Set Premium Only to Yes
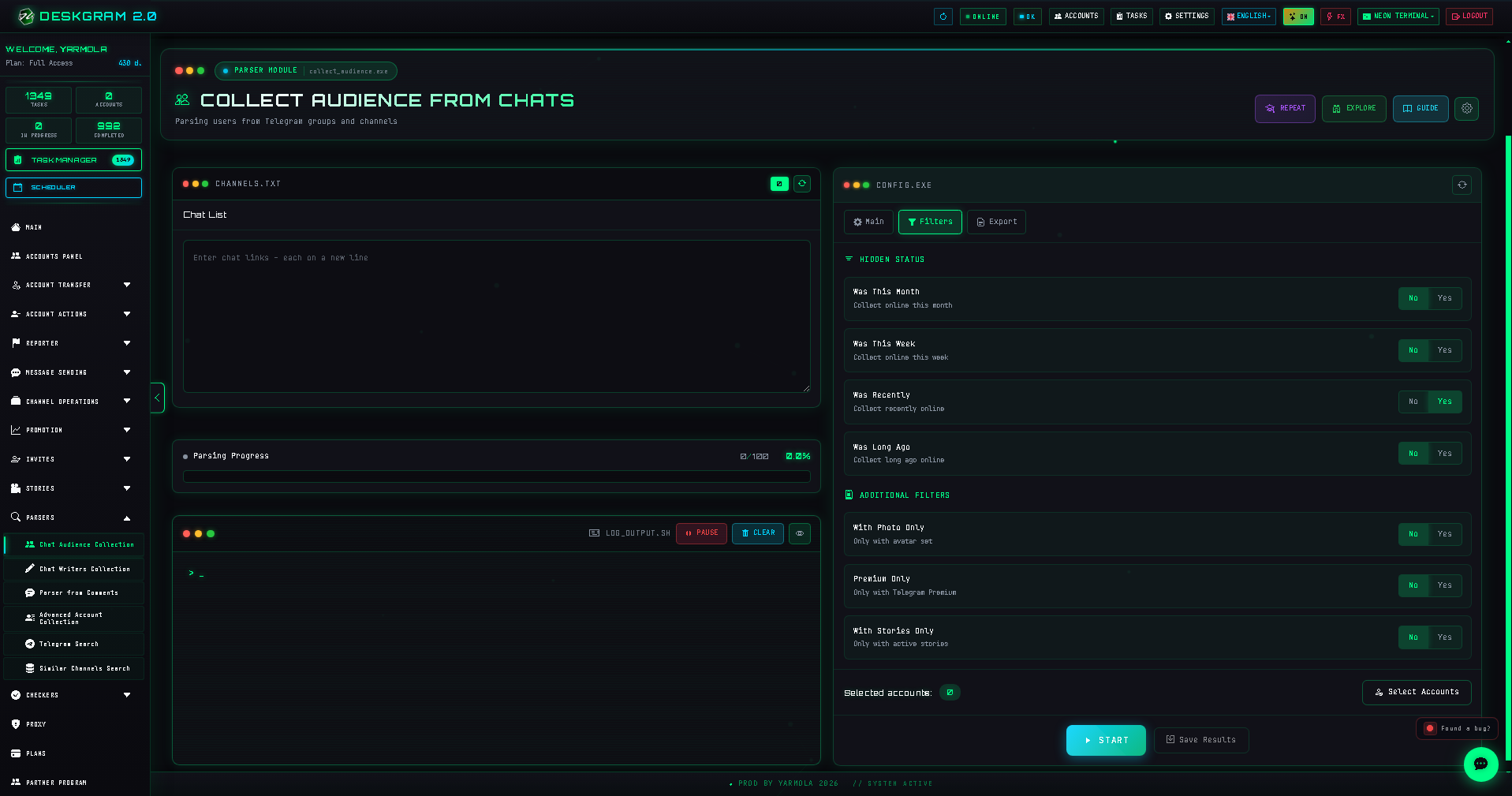Viewport: 1512px width, 796px height. click(1445, 585)
